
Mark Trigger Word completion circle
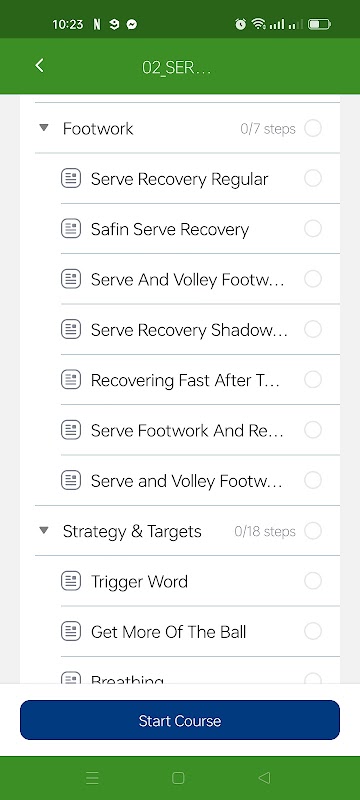click(x=313, y=581)
